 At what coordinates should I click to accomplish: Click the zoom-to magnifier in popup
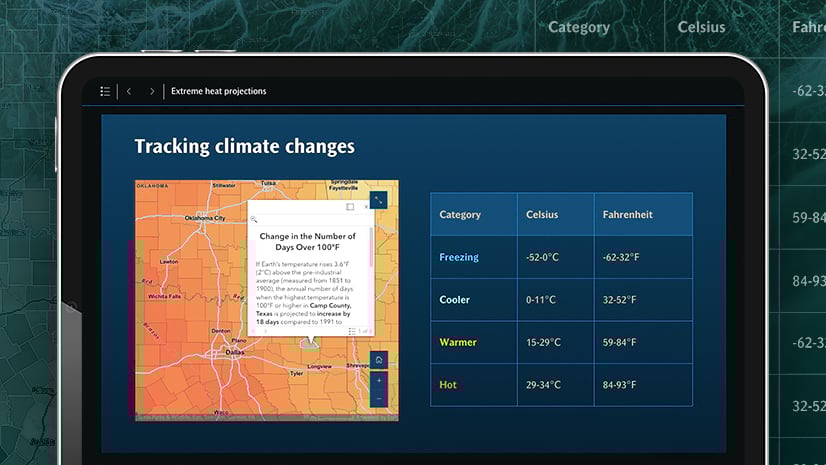tap(253, 219)
